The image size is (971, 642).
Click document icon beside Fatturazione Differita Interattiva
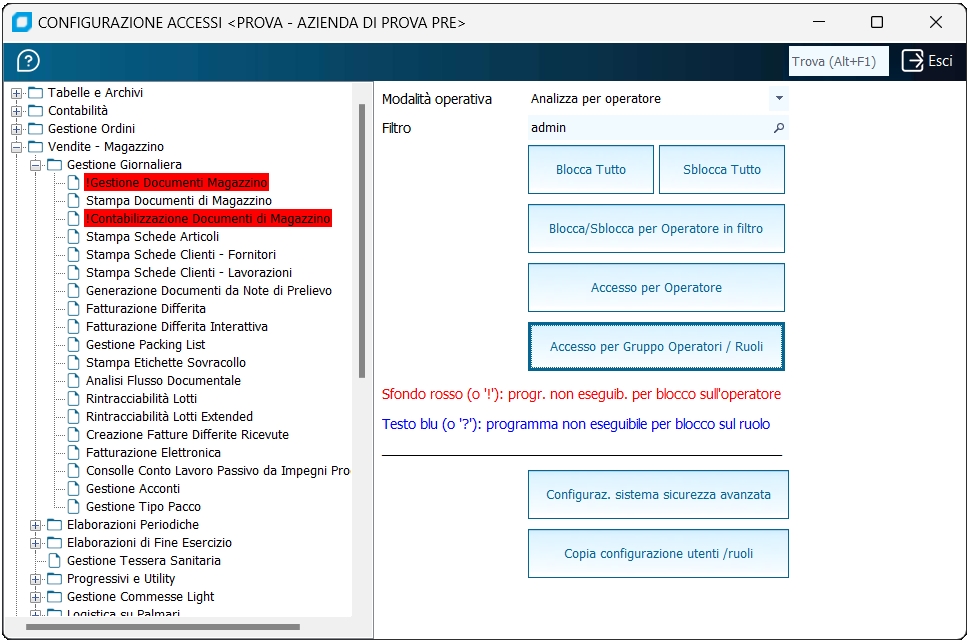point(74,326)
